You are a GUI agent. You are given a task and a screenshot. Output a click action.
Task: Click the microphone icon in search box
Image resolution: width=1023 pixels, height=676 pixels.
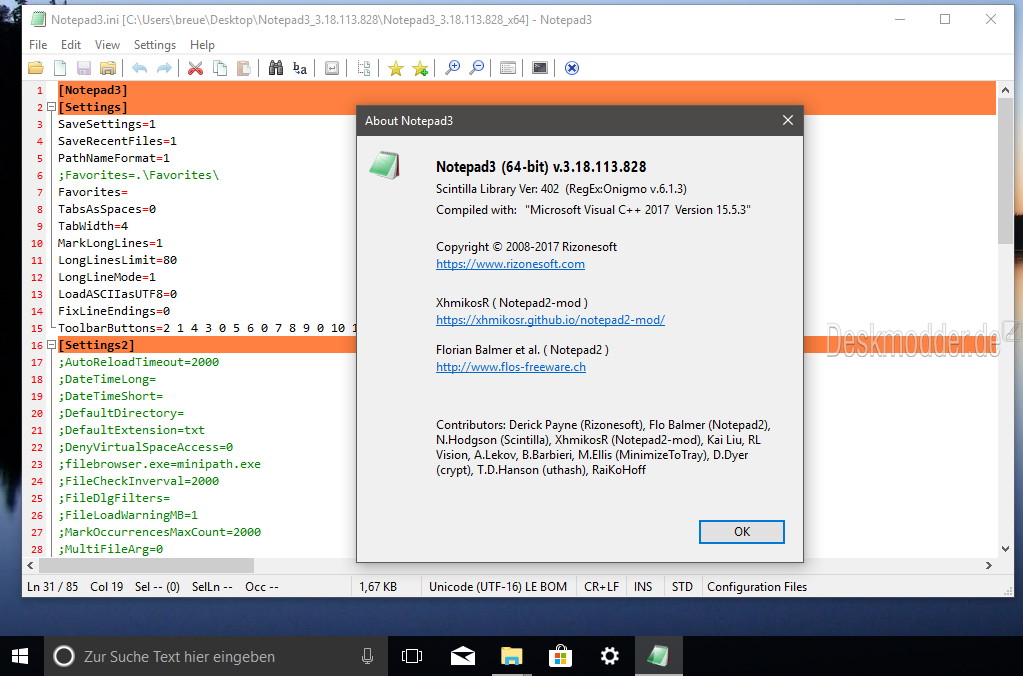367,656
